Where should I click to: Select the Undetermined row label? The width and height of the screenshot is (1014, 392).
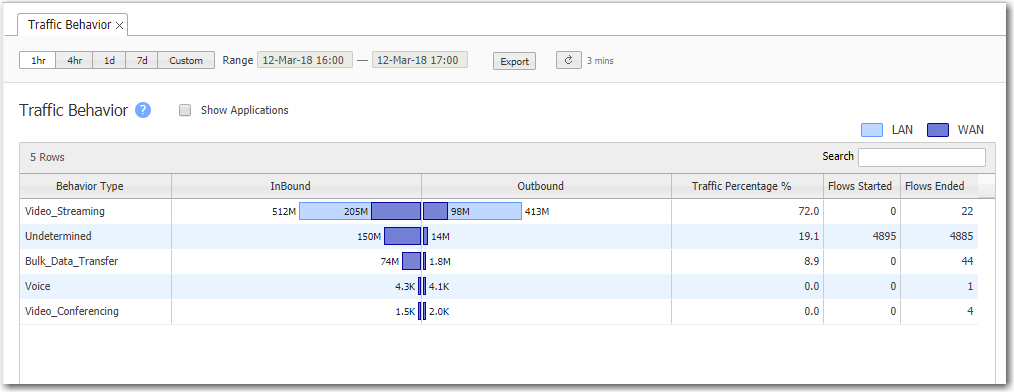(58, 236)
